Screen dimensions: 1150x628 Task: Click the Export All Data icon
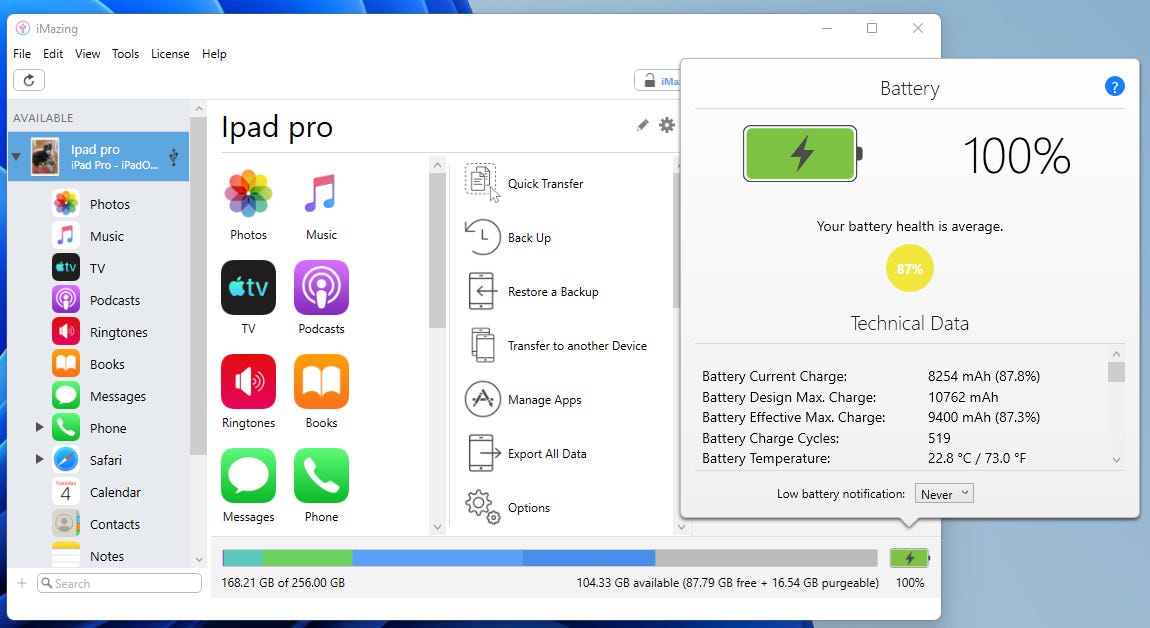pyautogui.click(x=482, y=453)
